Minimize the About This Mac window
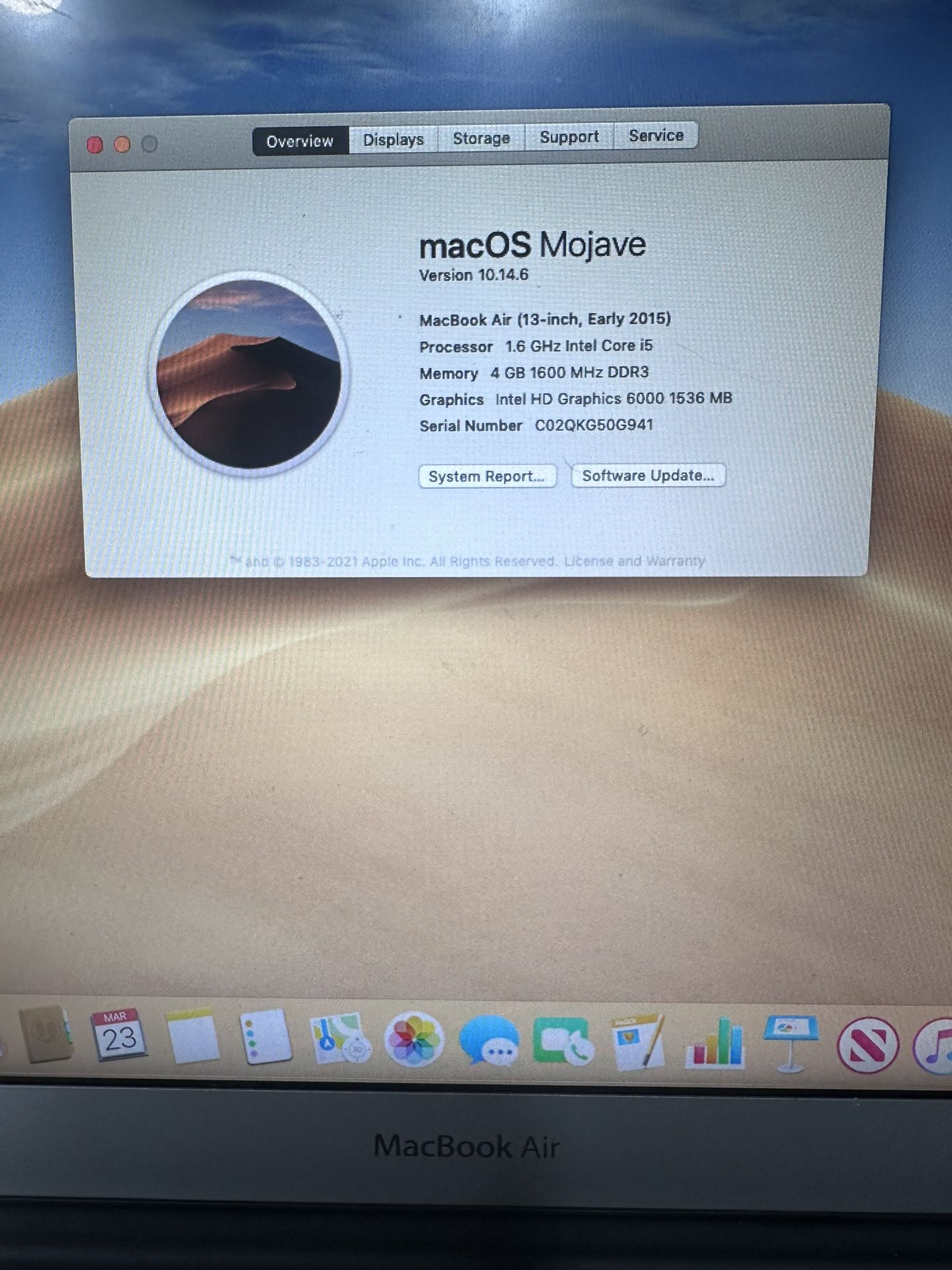 [122, 144]
